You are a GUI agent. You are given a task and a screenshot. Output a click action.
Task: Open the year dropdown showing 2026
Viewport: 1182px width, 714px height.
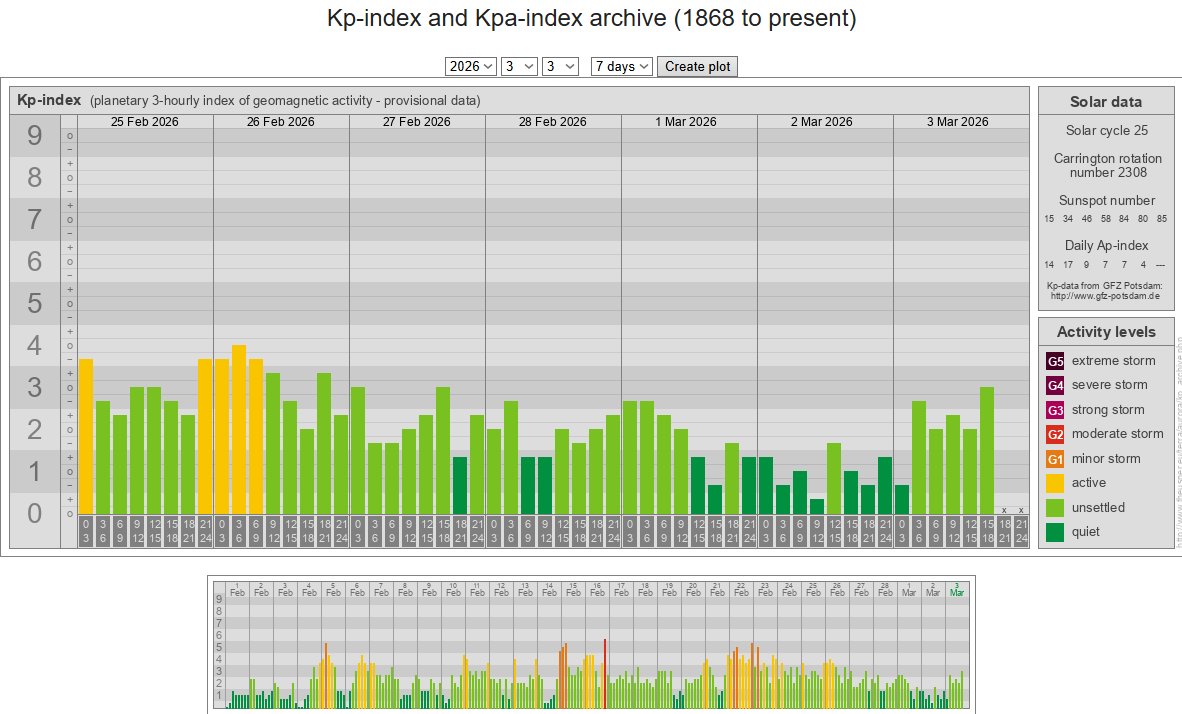(x=470, y=66)
